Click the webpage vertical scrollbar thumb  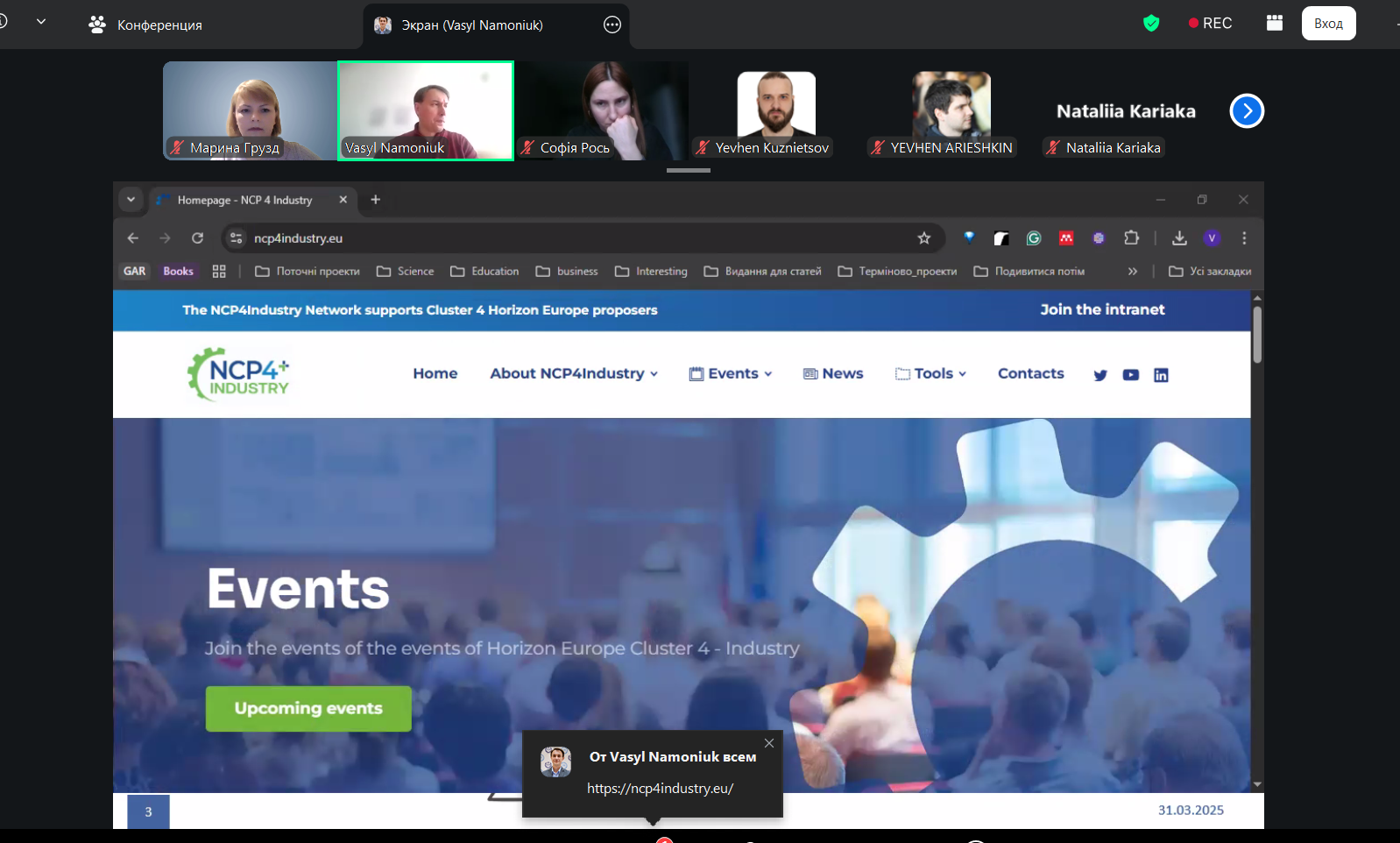[x=1257, y=333]
